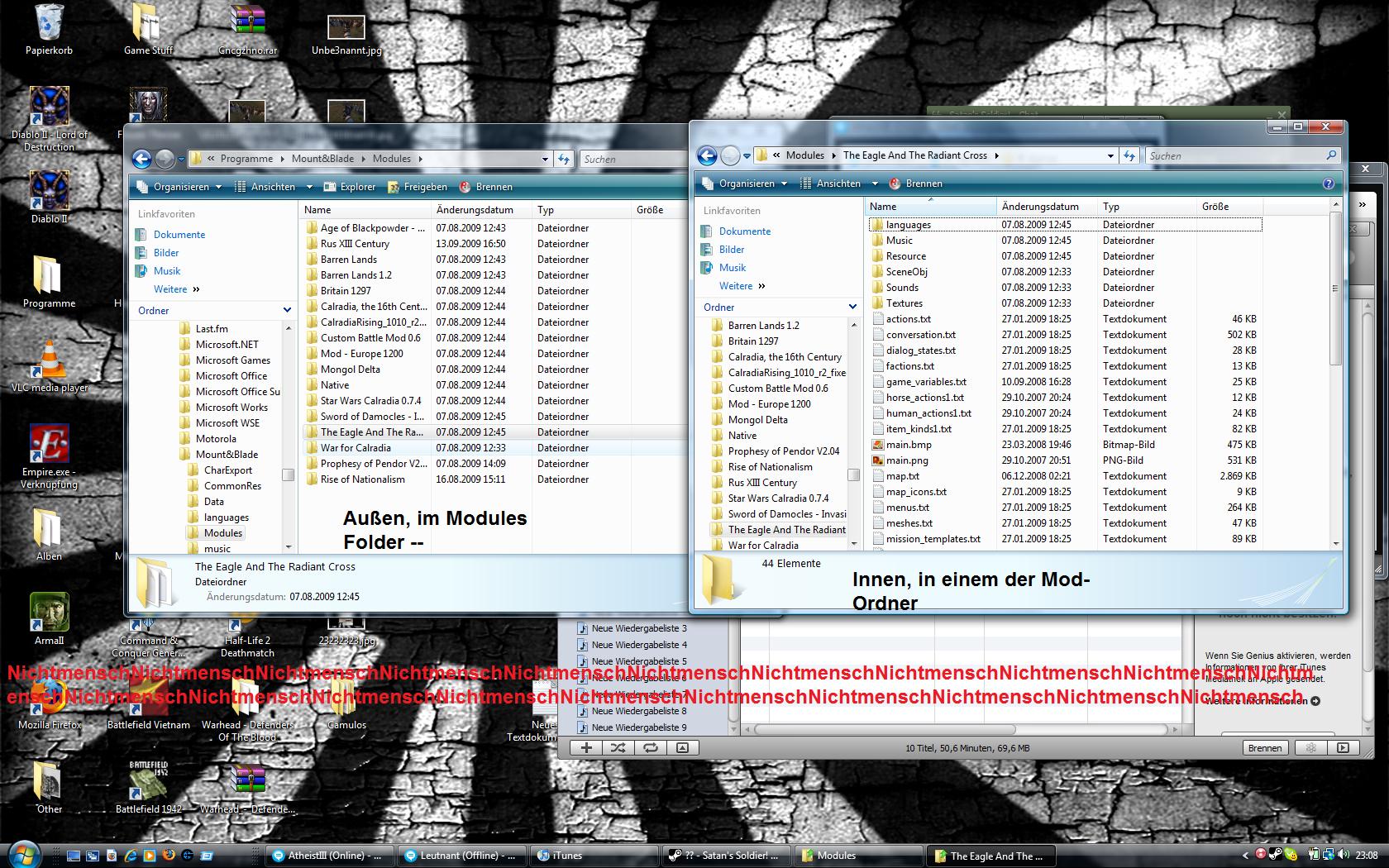Open the Programme desktop folder
Screen dimensions: 1389x868
49,281
